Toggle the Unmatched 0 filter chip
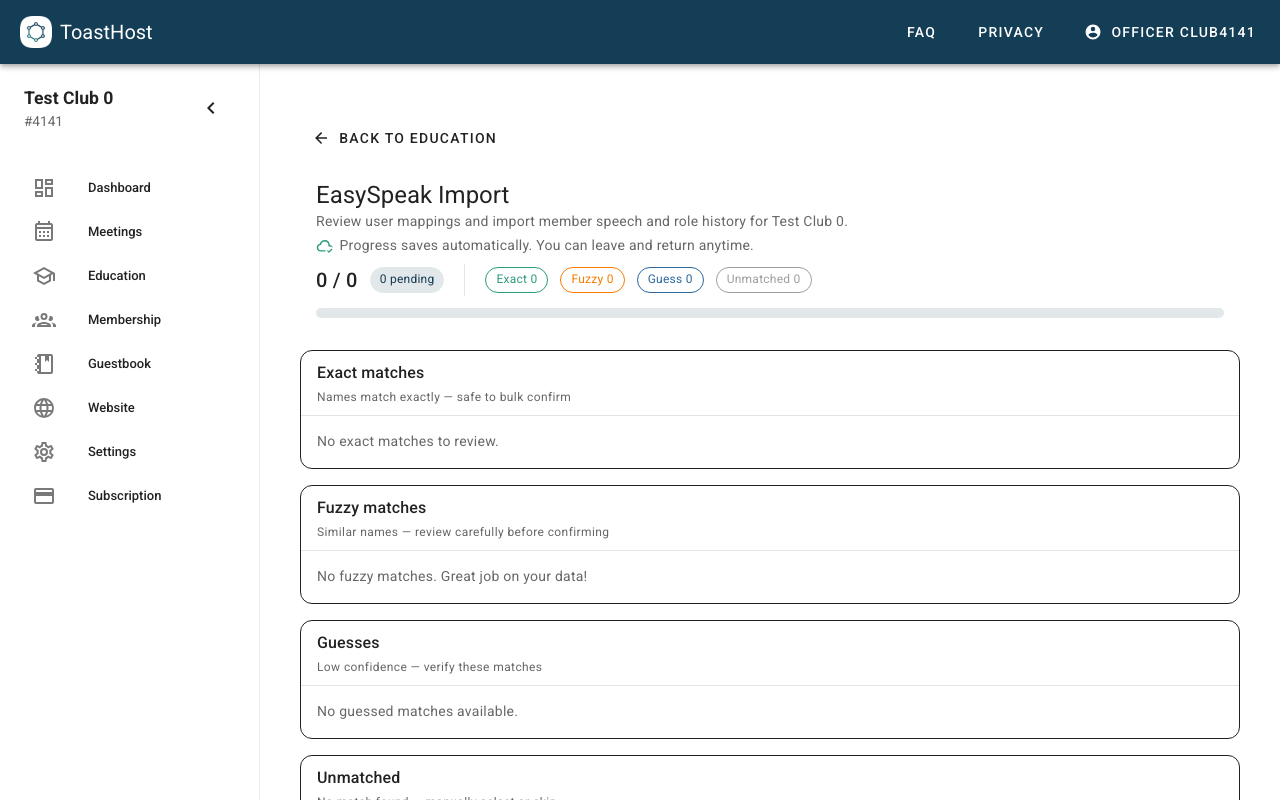This screenshot has width=1280, height=800. pyautogui.click(x=763, y=279)
